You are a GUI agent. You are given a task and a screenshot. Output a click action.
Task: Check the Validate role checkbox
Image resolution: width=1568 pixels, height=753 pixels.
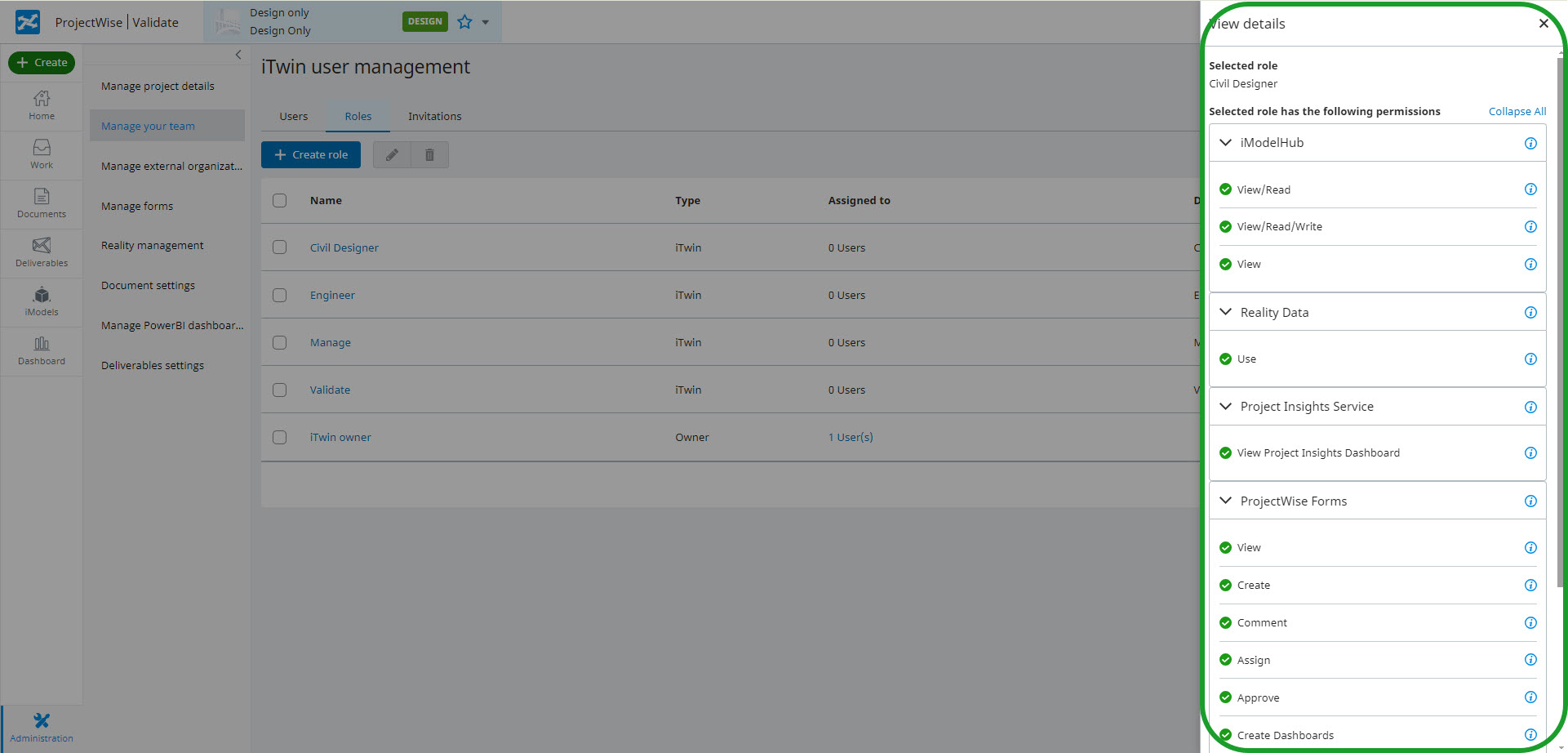(280, 390)
